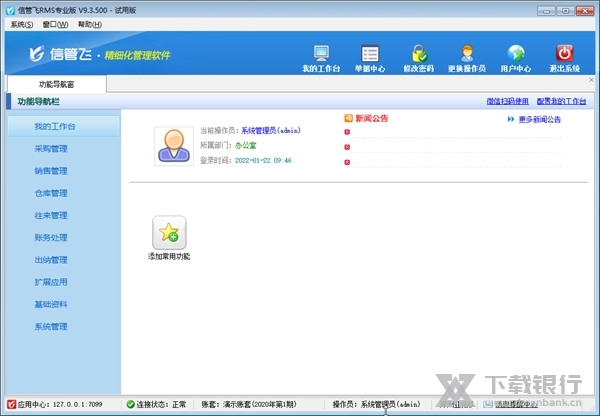Click the 修改密码 lock icon
The height and width of the screenshot is (416, 600).
419,53
